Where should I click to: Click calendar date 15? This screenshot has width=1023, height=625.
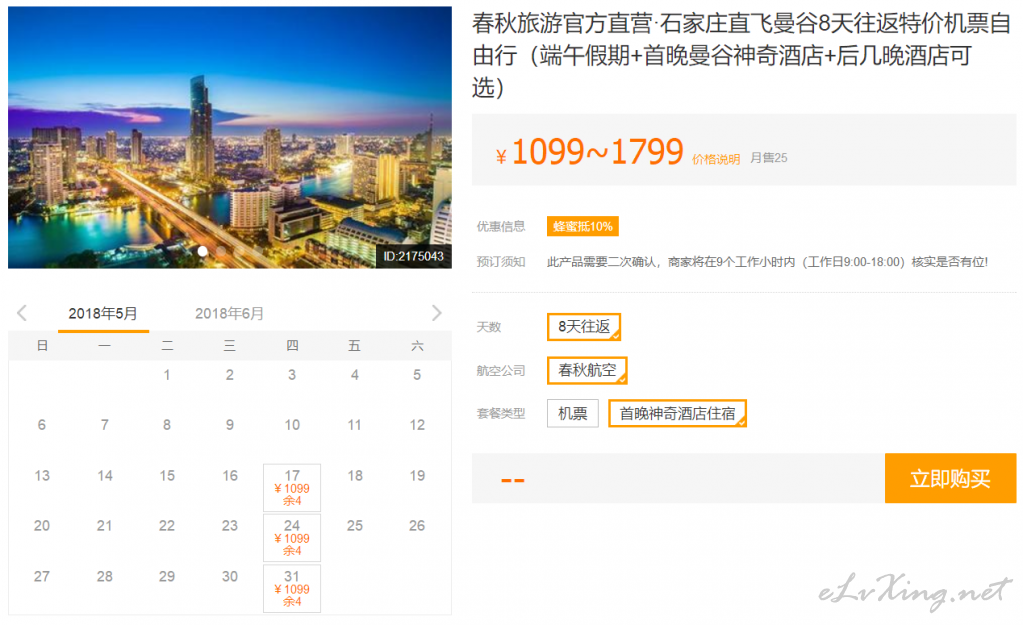coord(167,476)
